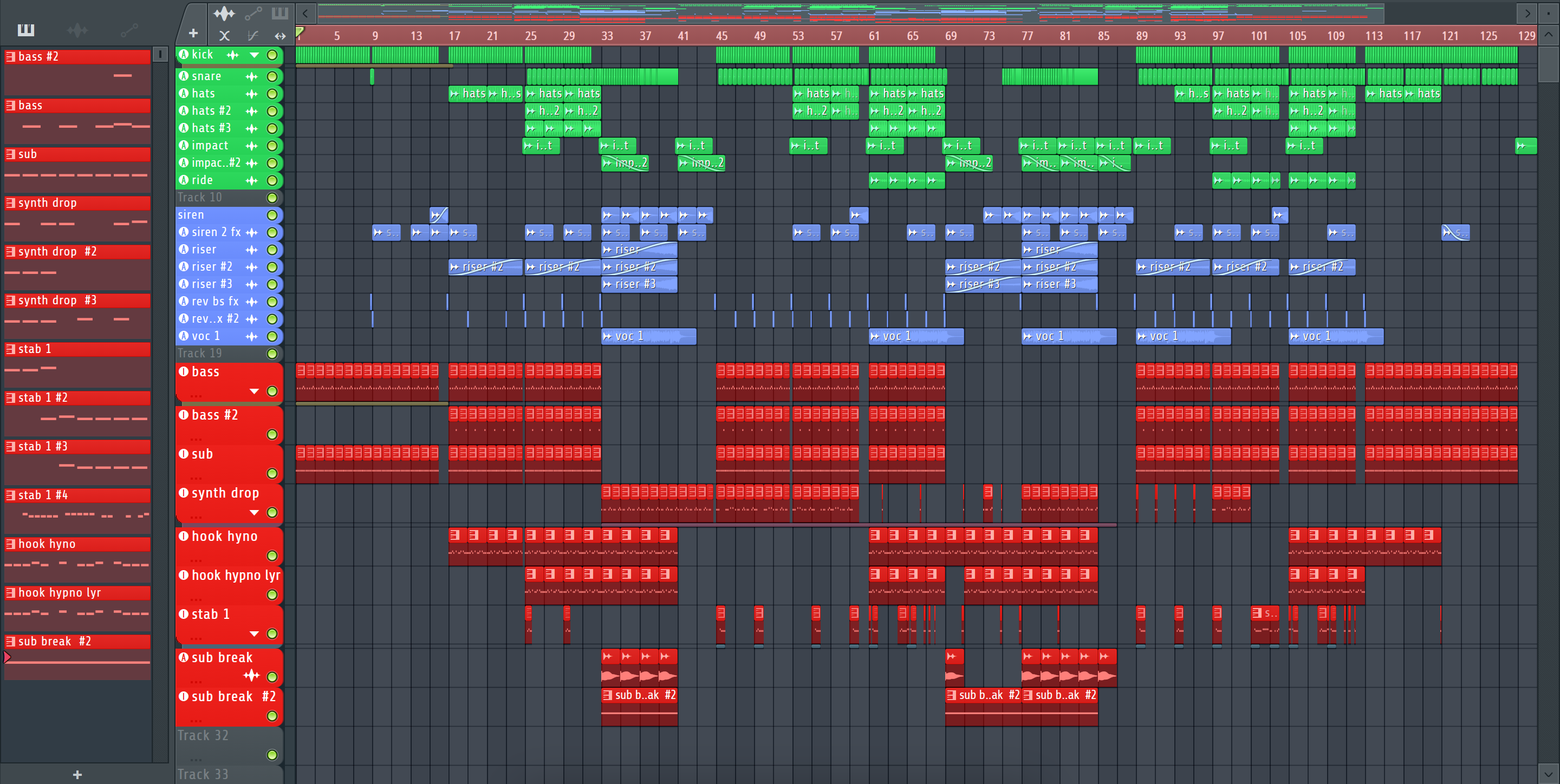Click the stretch arrows icon in playlist header

(280, 36)
